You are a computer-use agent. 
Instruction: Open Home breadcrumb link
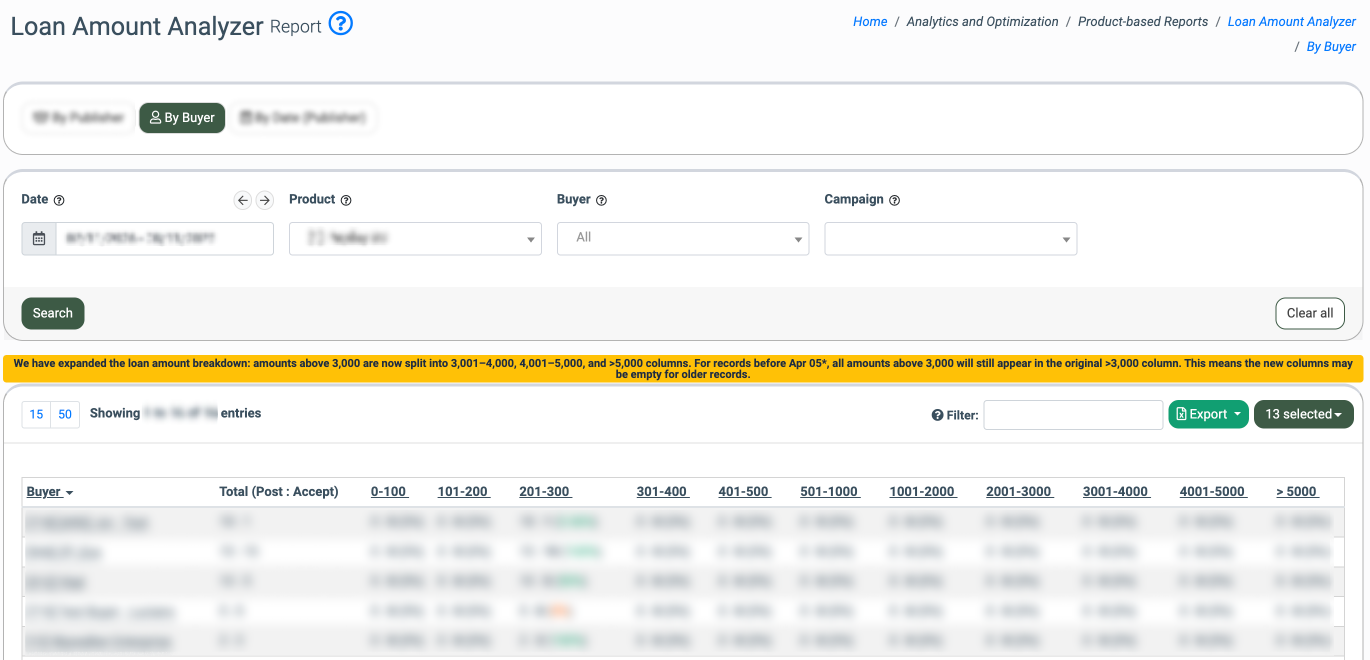click(870, 22)
